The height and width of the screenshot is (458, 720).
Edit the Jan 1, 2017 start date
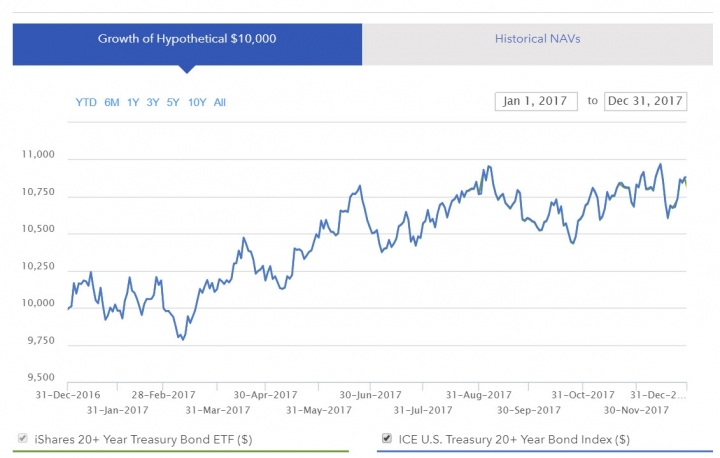click(536, 101)
